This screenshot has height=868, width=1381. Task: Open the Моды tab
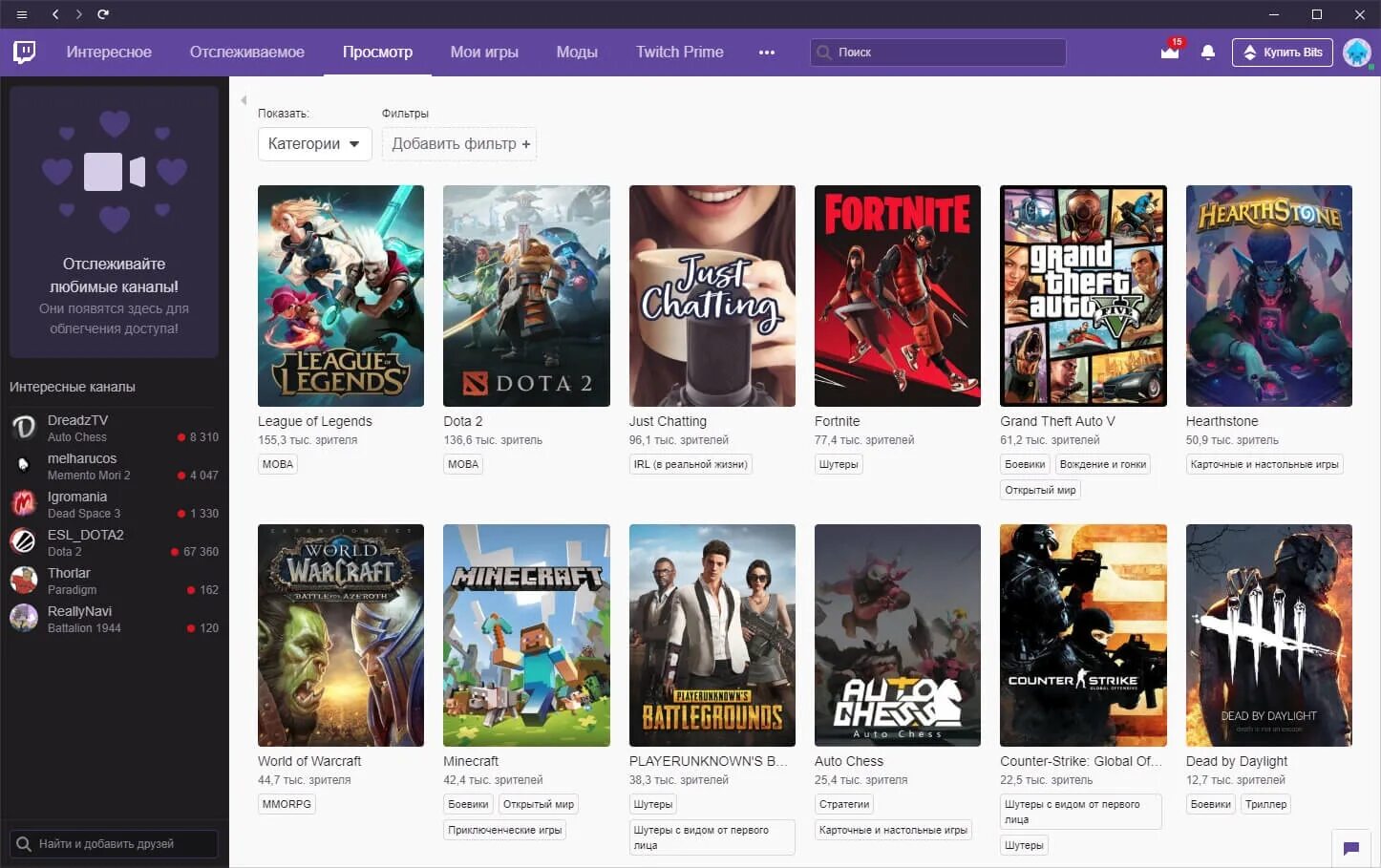point(577,53)
